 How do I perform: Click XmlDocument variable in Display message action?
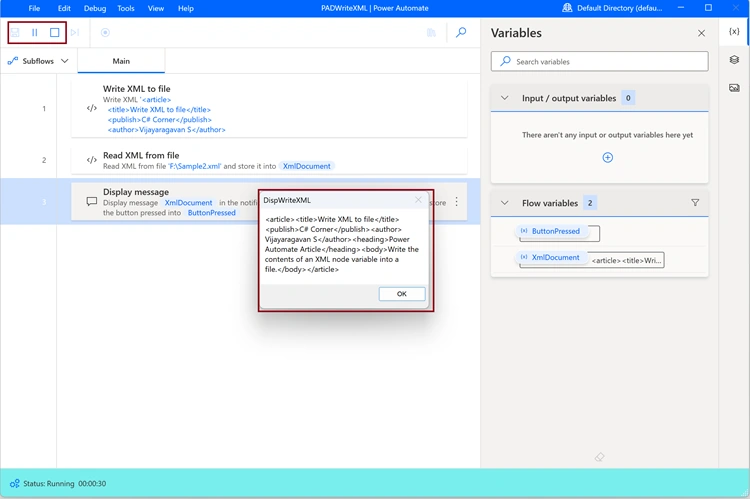coord(188,203)
